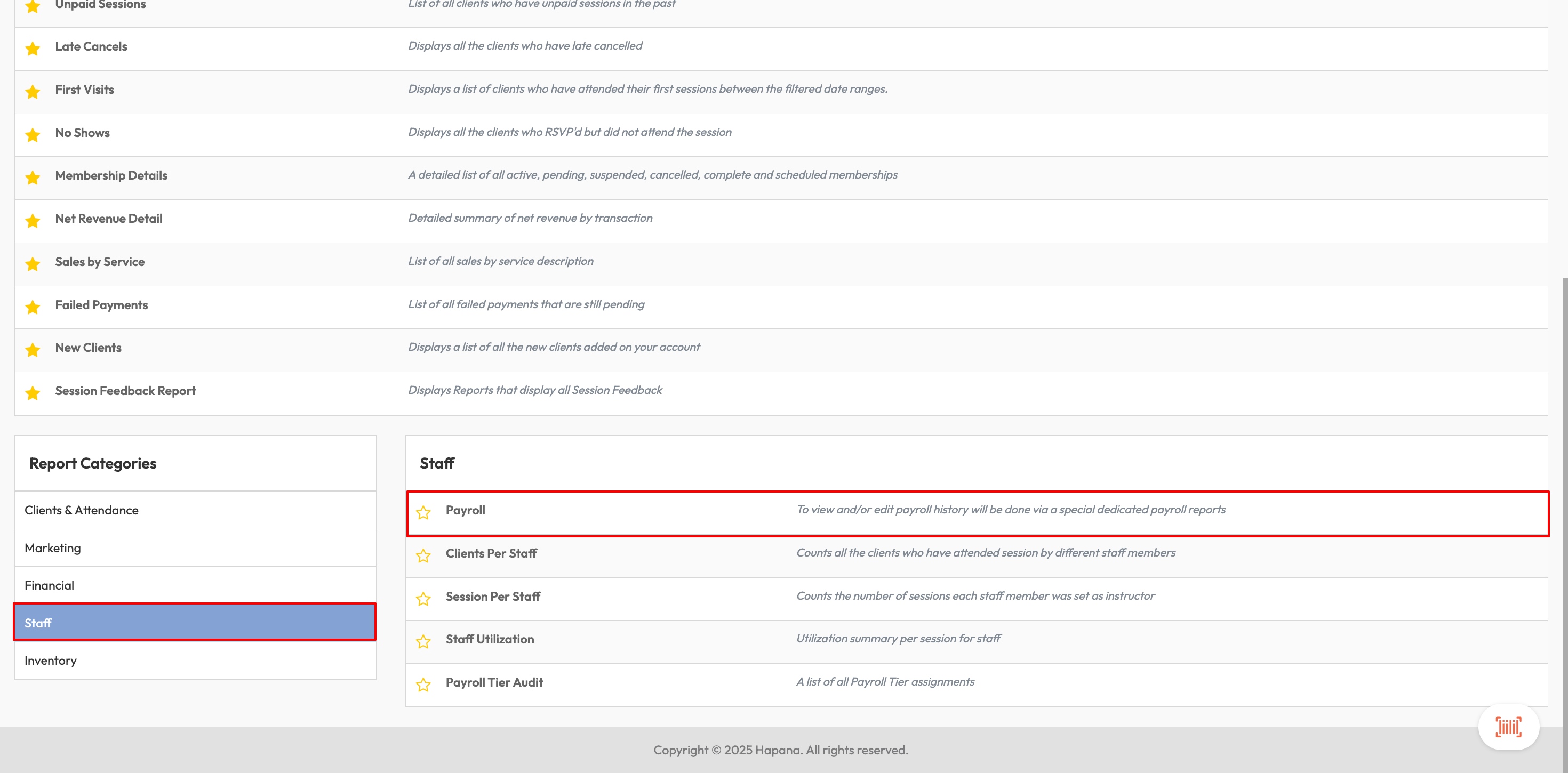Click the outlined star for Session Per Staff
The width and height of the screenshot is (1568, 773).
[423, 599]
